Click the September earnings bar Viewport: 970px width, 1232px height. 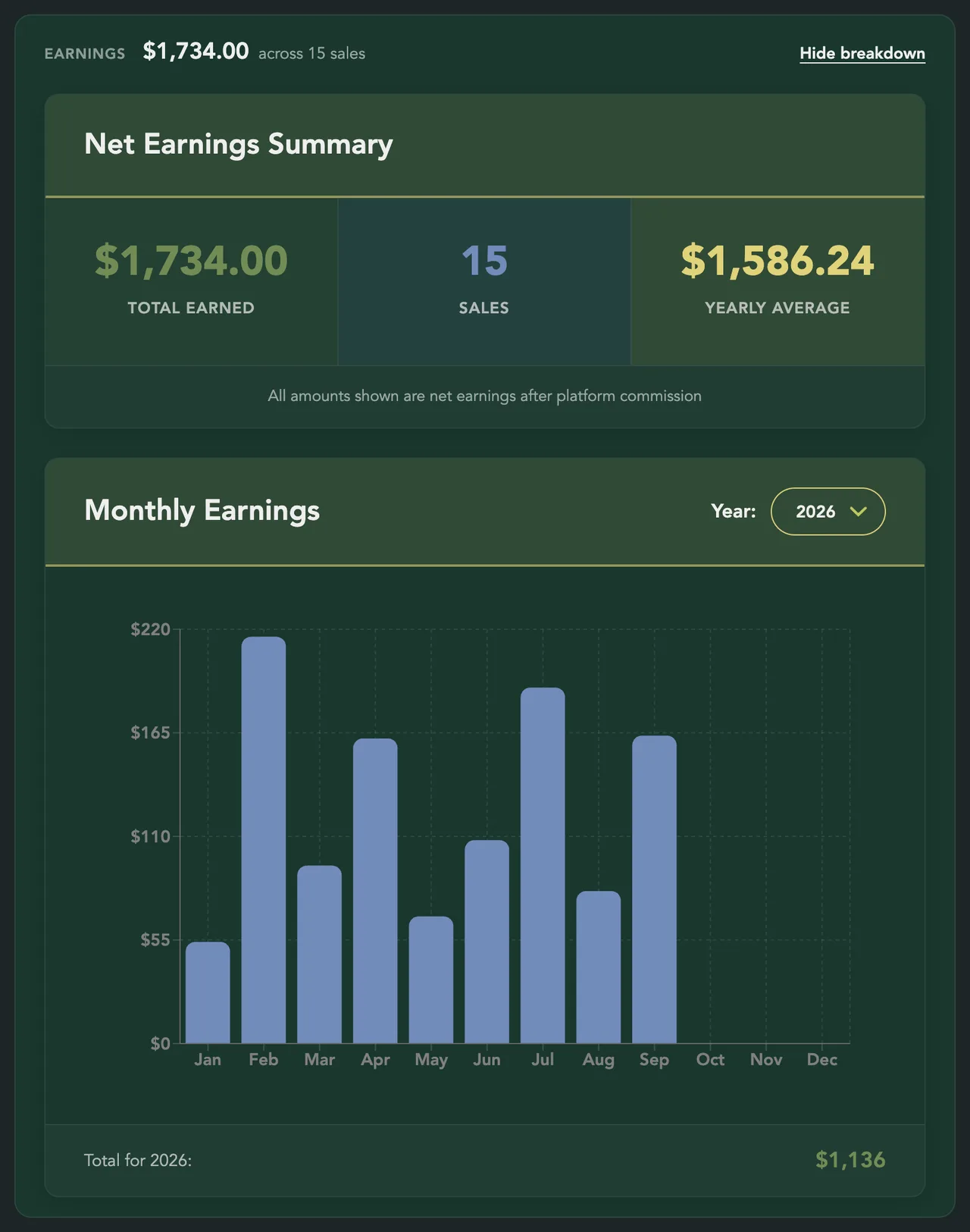click(x=655, y=889)
